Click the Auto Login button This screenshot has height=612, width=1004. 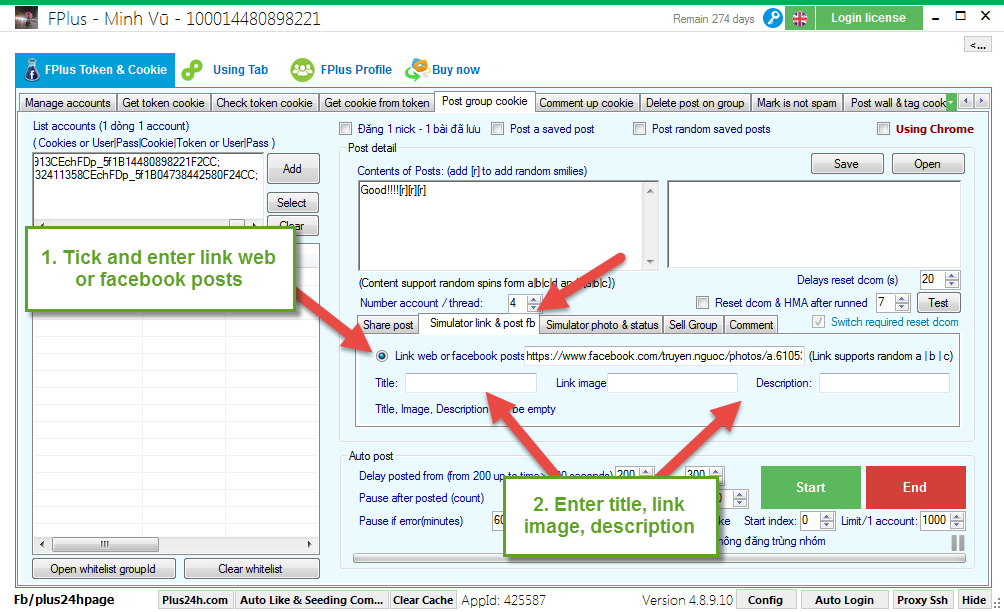coord(844,600)
